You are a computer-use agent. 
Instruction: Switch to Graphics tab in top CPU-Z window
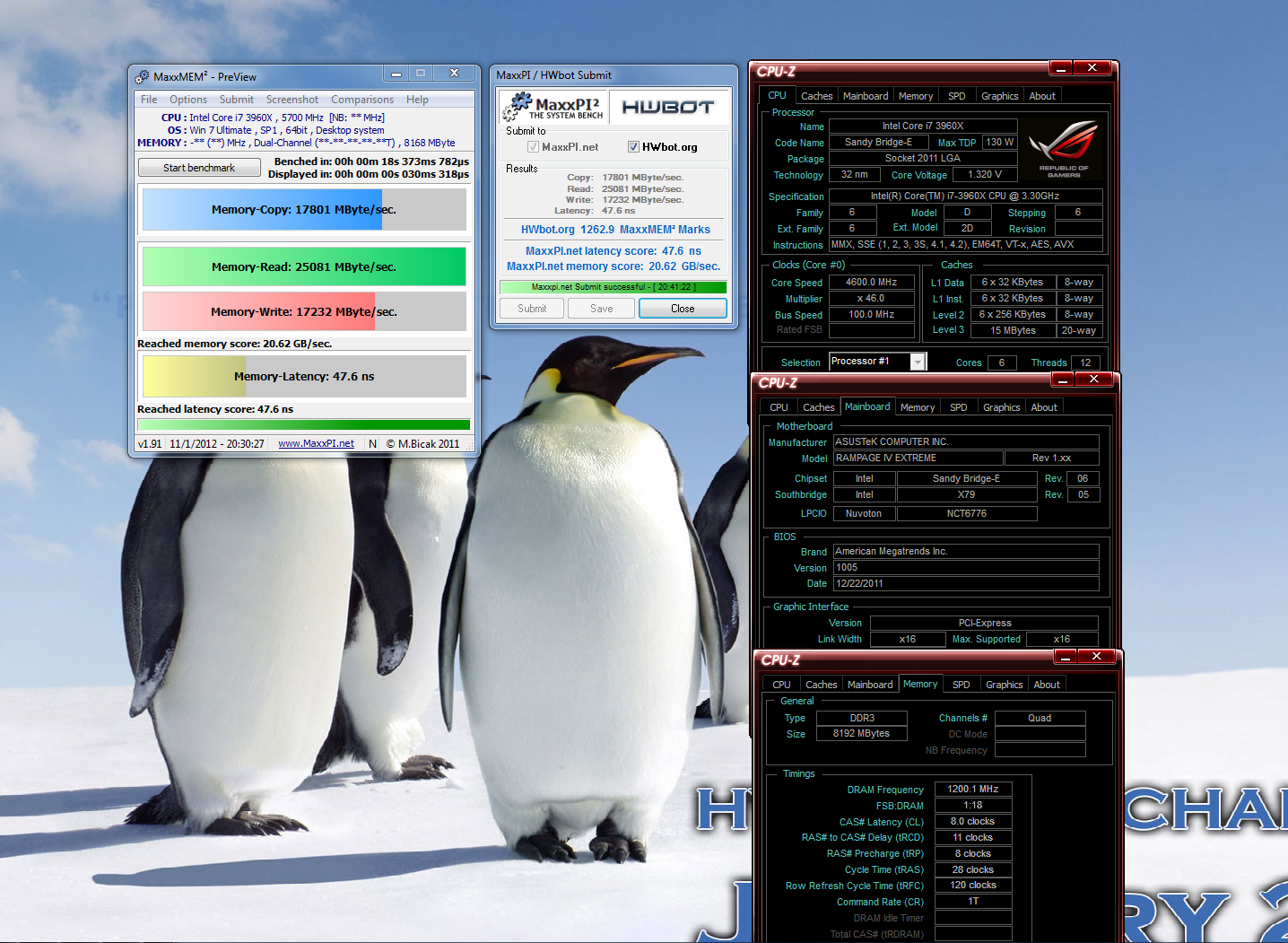coord(1000,96)
